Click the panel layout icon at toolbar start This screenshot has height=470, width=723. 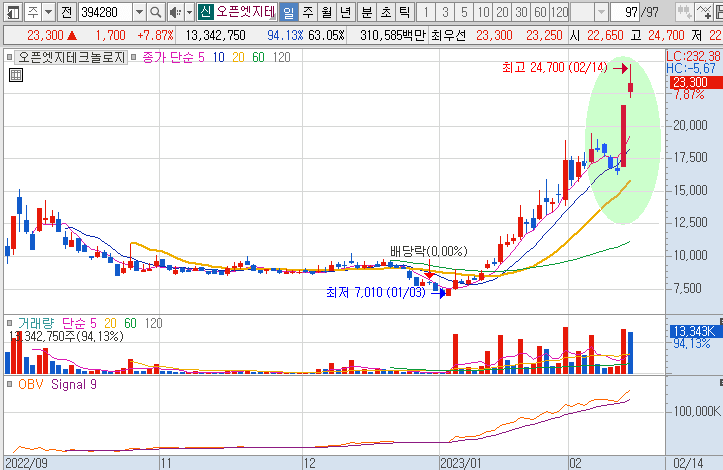[x=13, y=12]
